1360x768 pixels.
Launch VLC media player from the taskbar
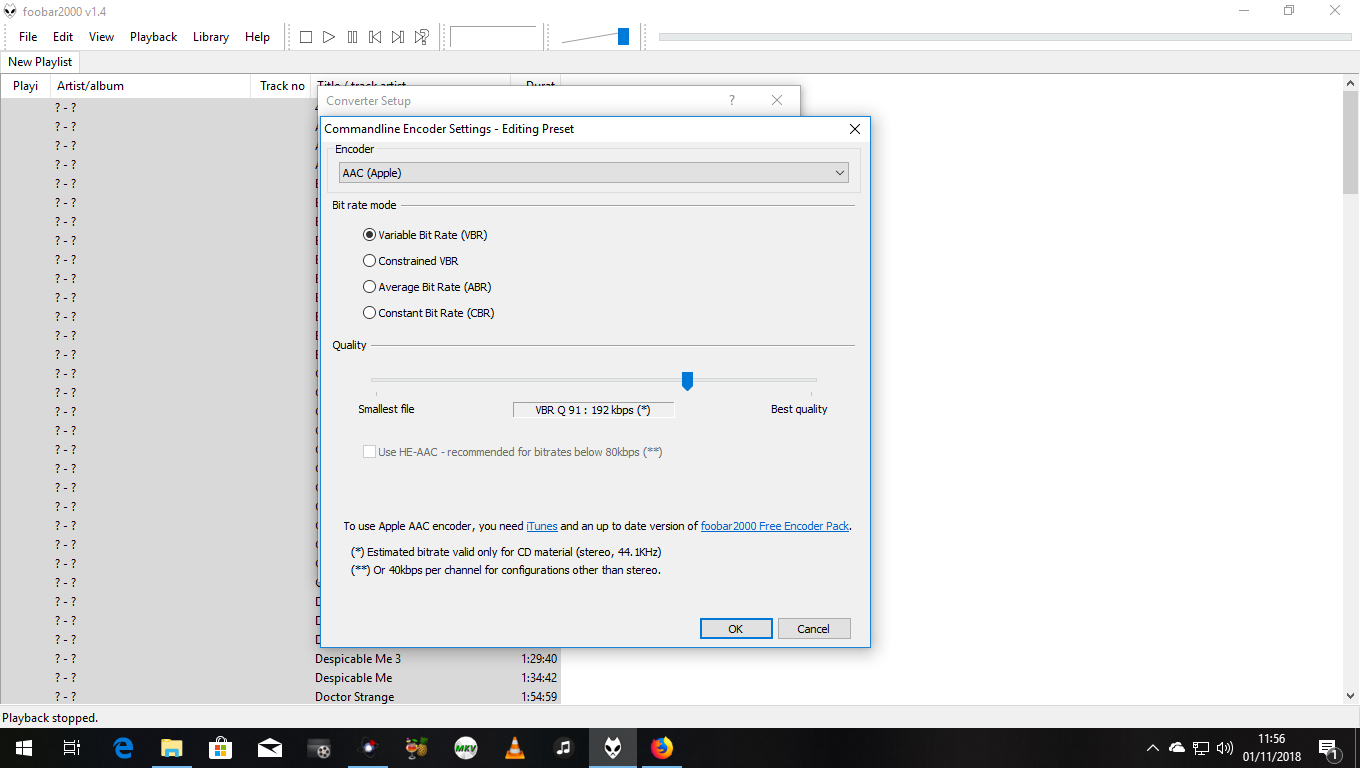515,747
